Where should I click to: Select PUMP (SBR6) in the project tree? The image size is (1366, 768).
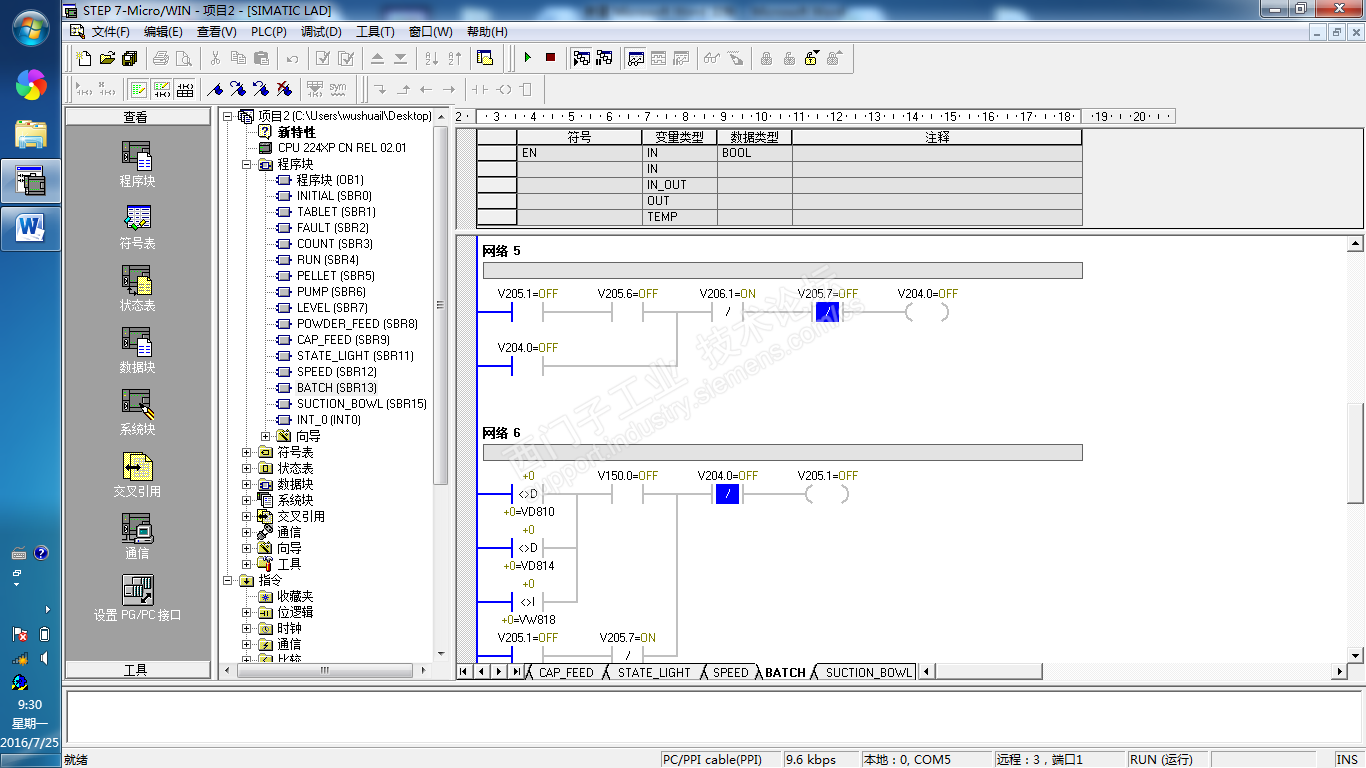click(330, 292)
